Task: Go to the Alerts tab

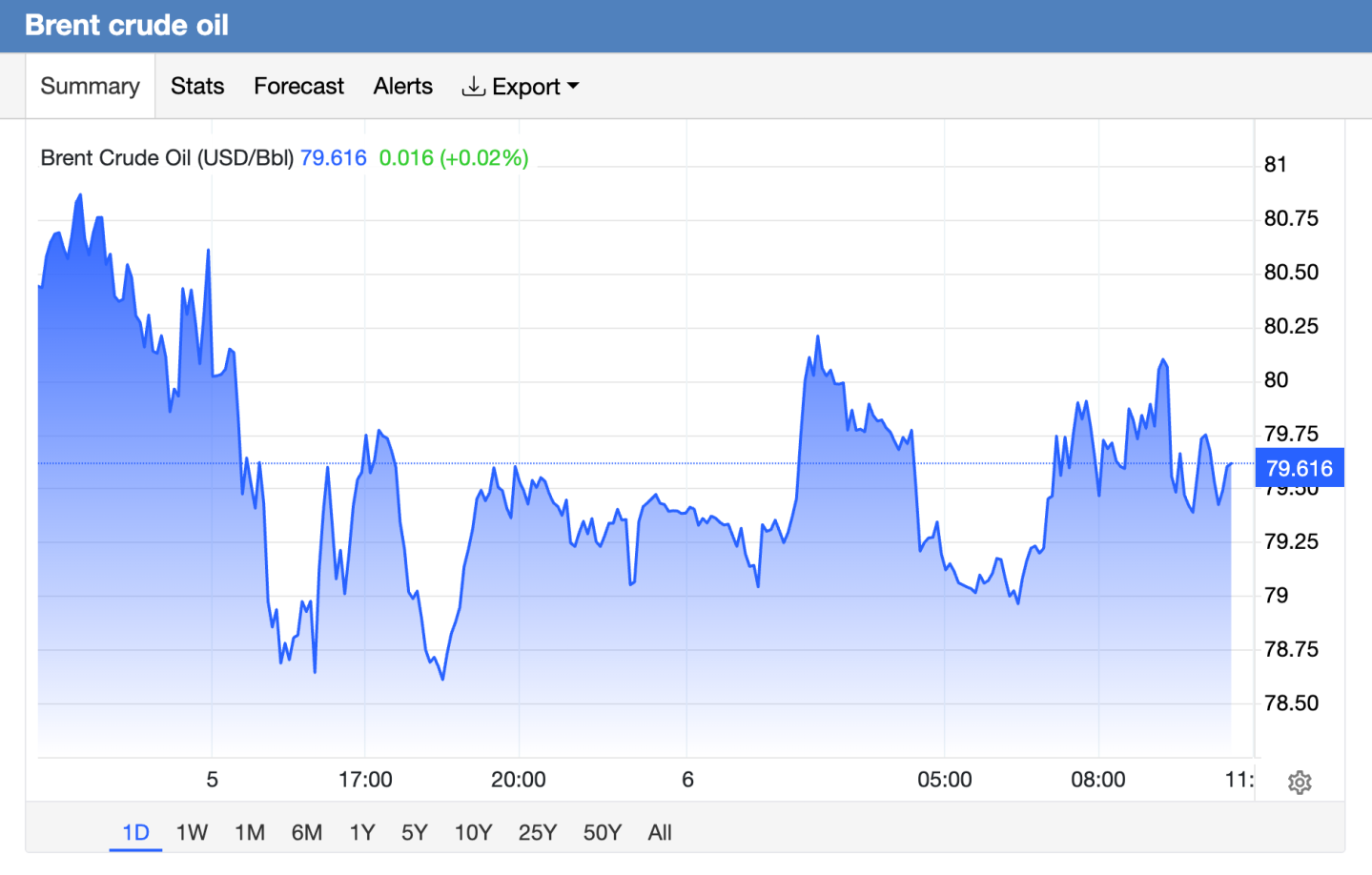Action: (403, 86)
